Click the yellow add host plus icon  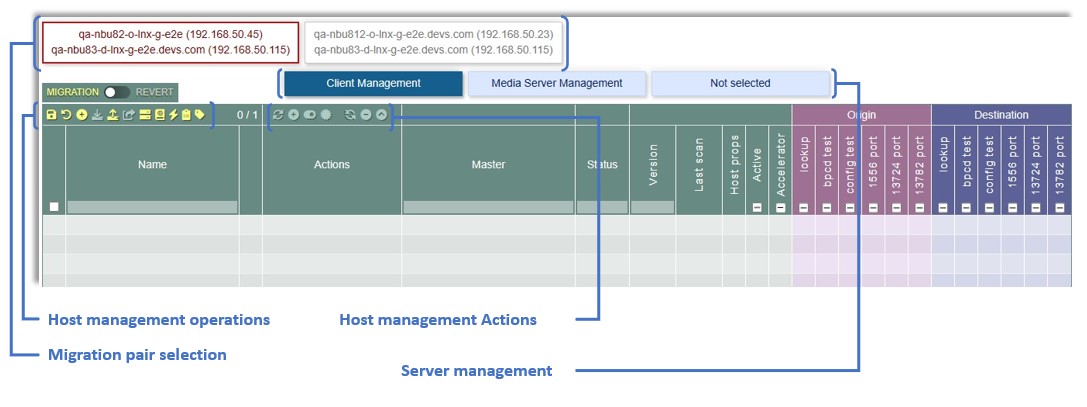pyautogui.click(x=81, y=115)
